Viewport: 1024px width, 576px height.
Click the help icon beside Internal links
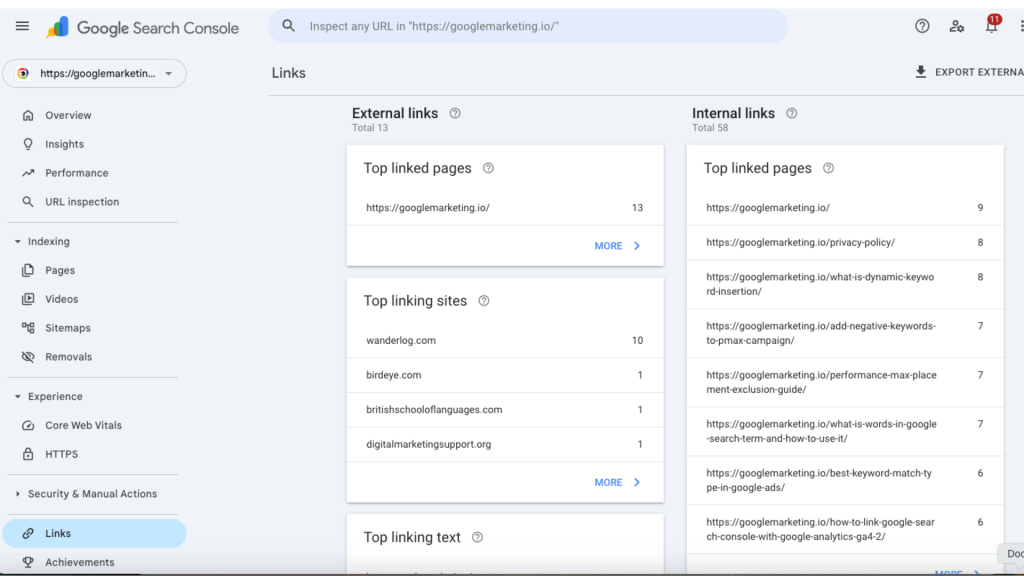pyautogui.click(x=792, y=113)
